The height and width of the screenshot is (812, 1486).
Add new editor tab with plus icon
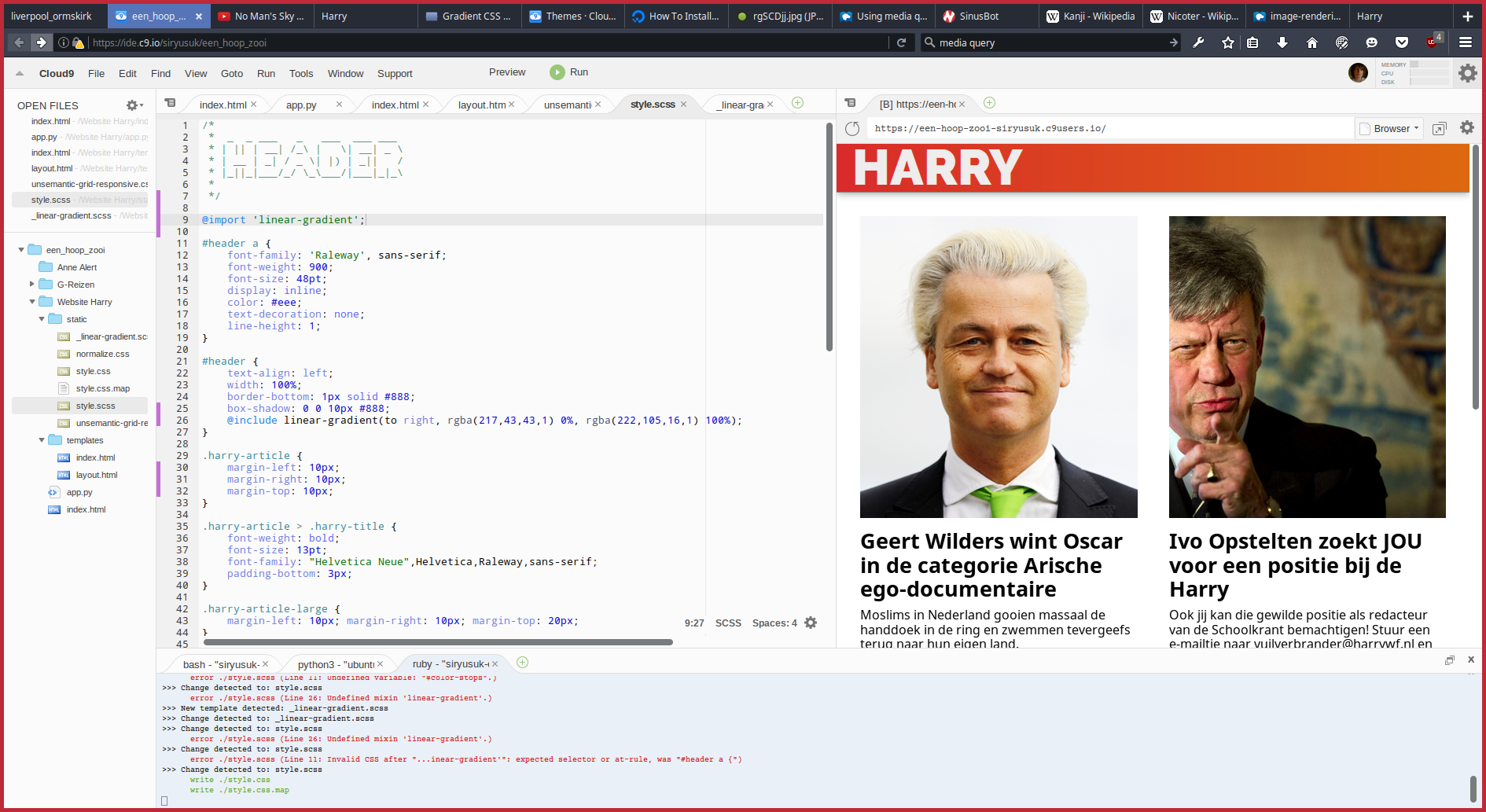pos(797,103)
